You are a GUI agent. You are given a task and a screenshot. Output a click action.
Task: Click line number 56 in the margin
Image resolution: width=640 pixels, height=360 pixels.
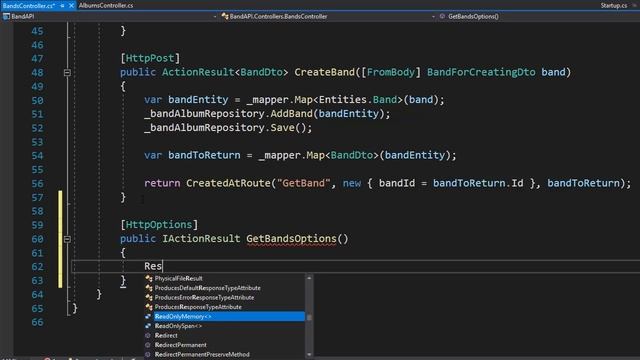(37, 183)
